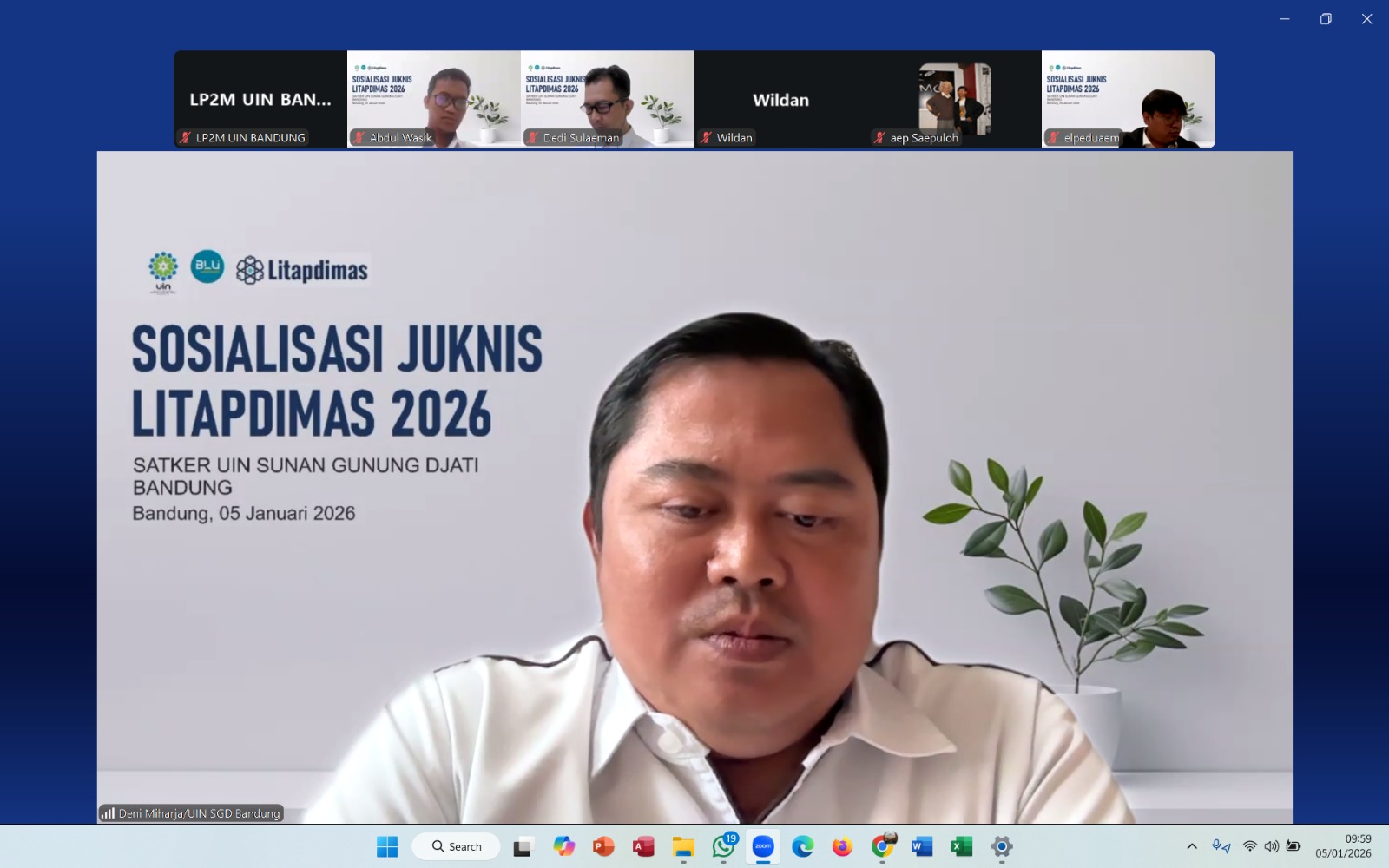
Task: Launch PowerPoint from the taskbar
Action: click(603, 846)
